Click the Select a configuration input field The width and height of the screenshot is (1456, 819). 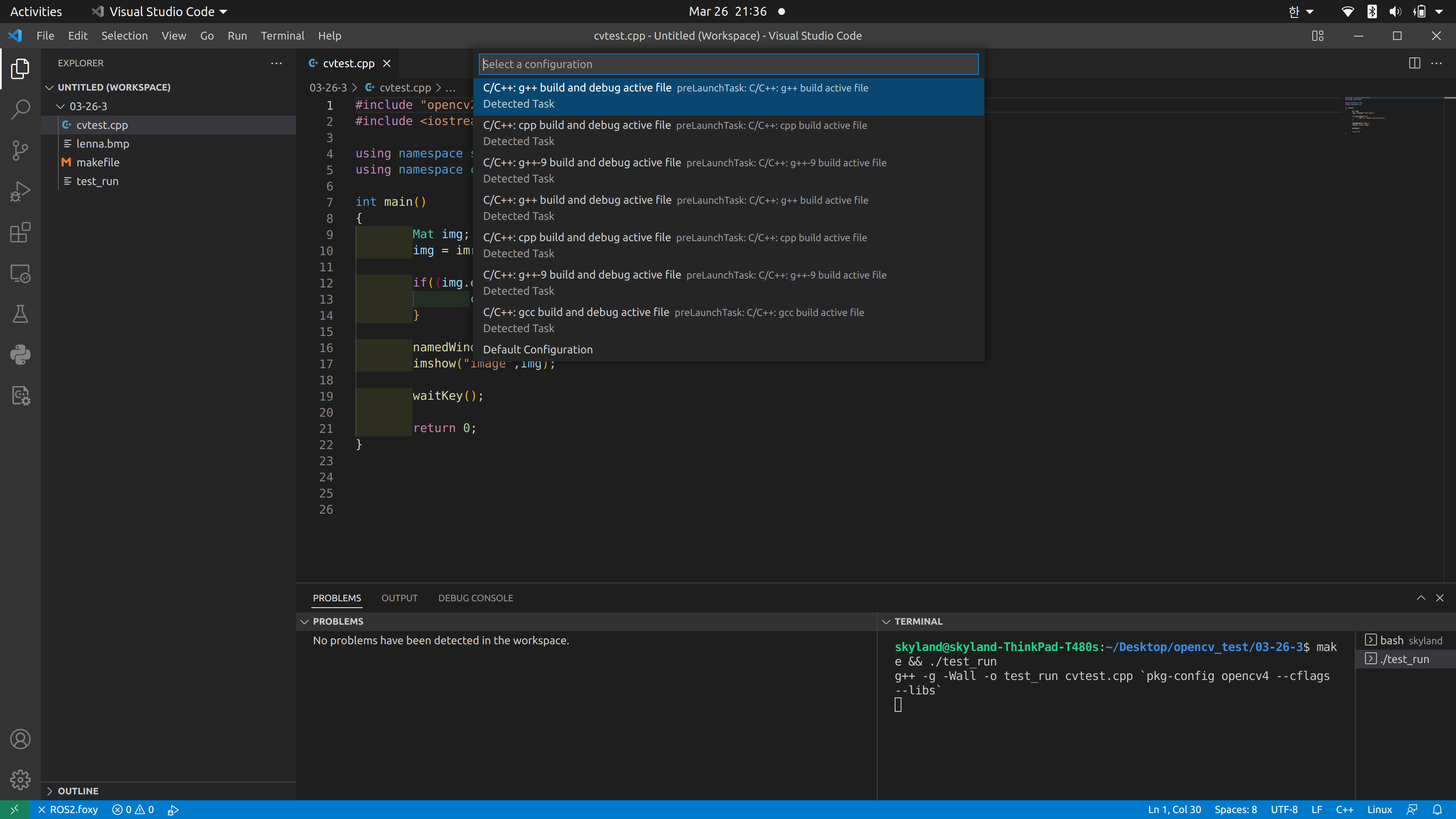(x=728, y=64)
